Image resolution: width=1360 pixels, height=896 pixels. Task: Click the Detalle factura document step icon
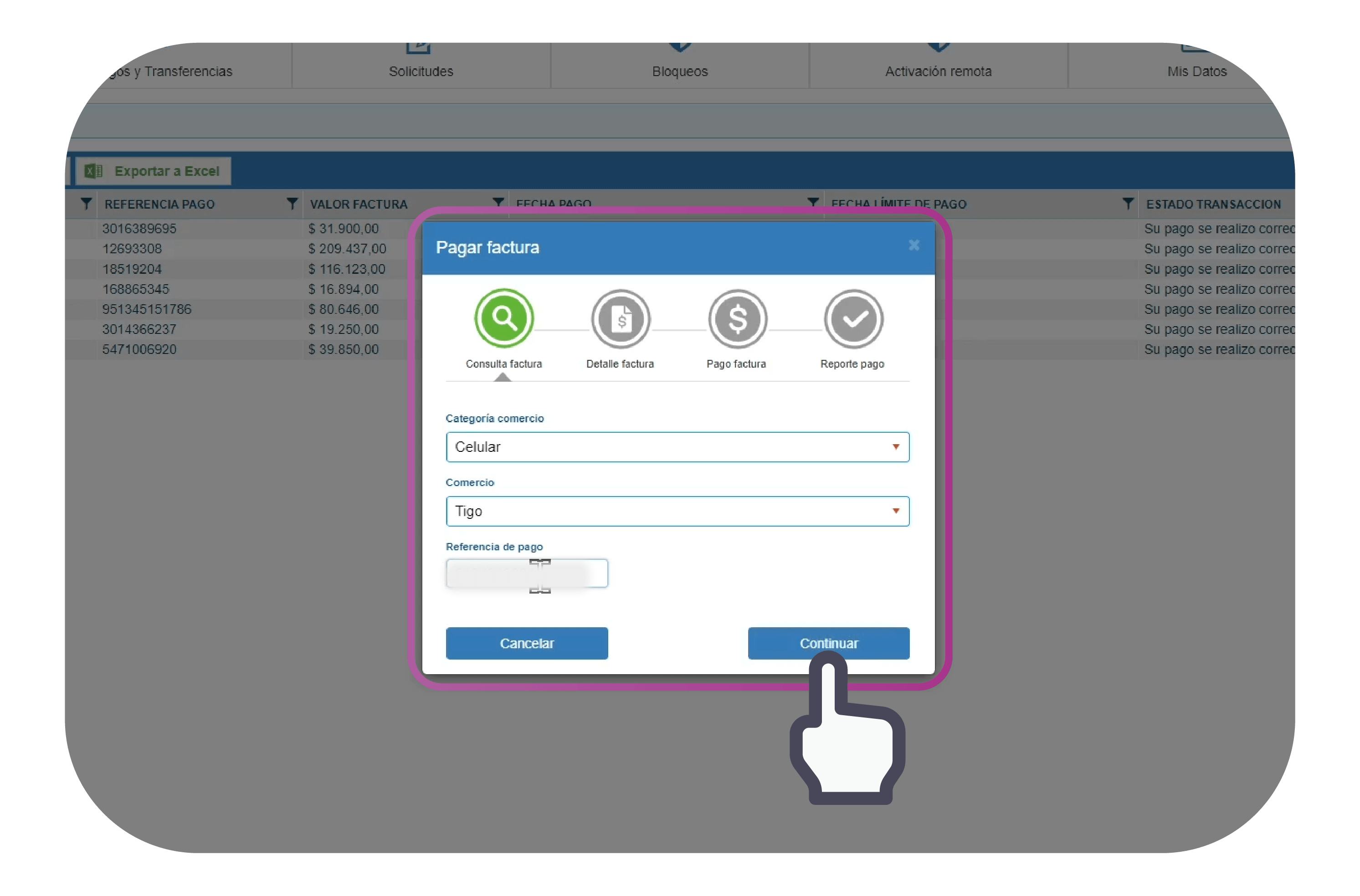[621, 319]
